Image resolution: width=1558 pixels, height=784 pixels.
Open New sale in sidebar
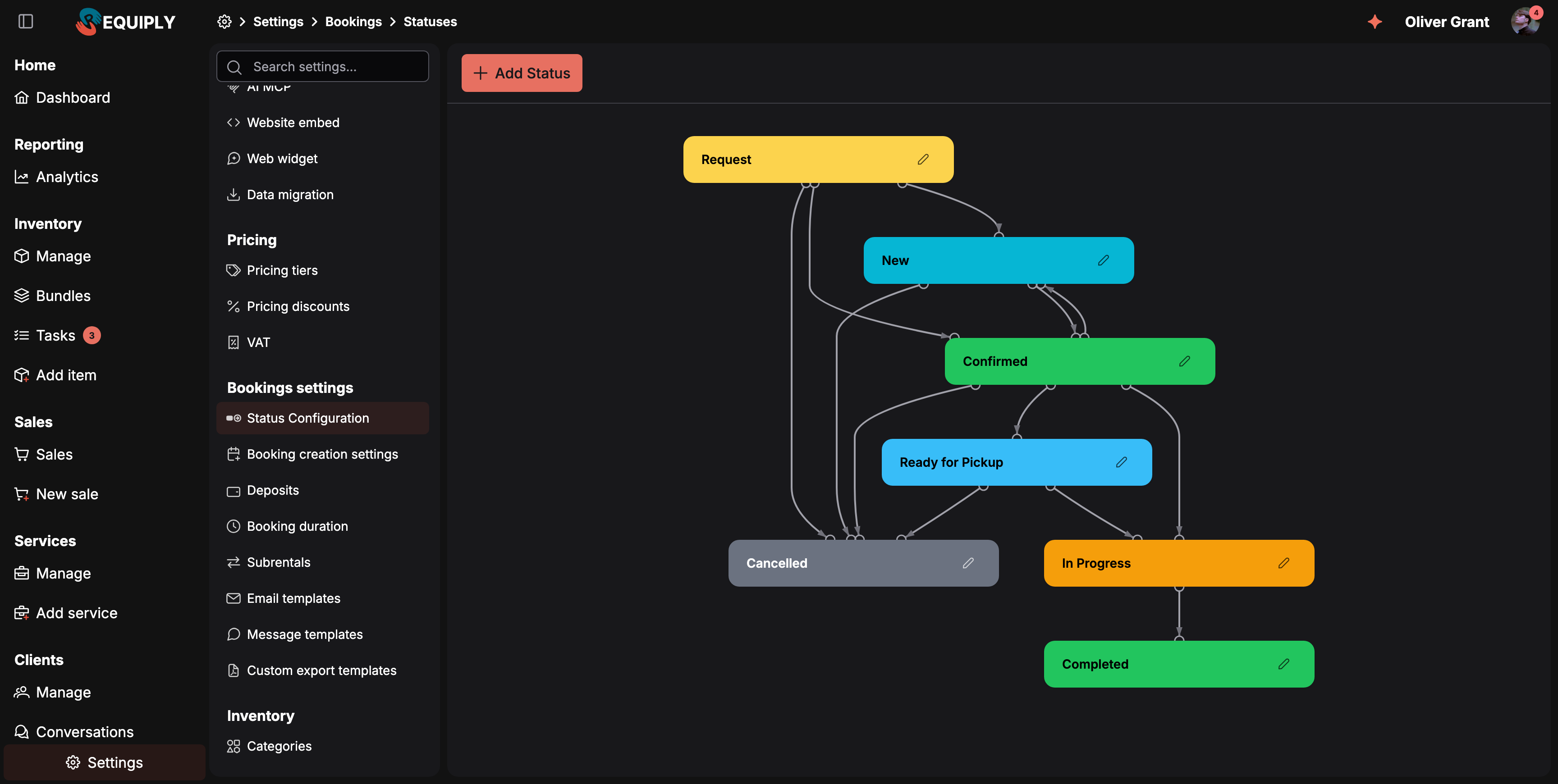tap(56, 494)
